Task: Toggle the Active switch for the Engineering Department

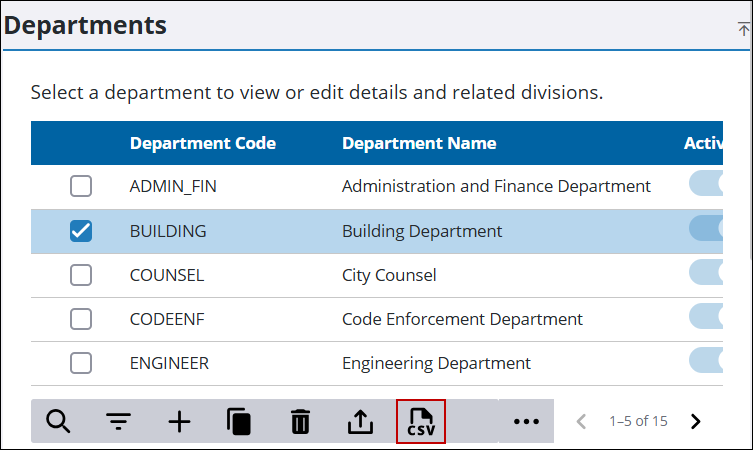Action: tap(706, 360)
